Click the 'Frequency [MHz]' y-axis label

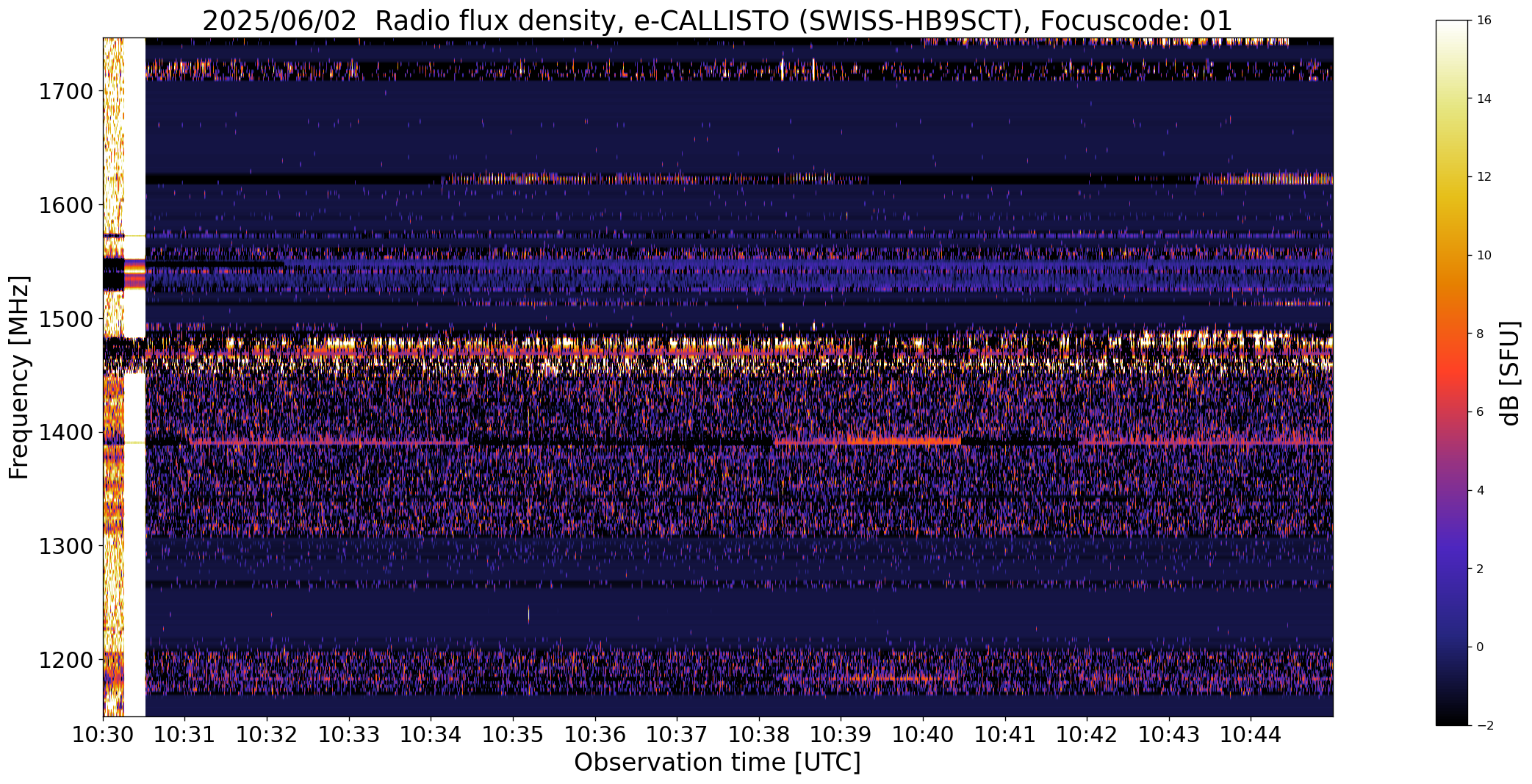tap(19, 377)
